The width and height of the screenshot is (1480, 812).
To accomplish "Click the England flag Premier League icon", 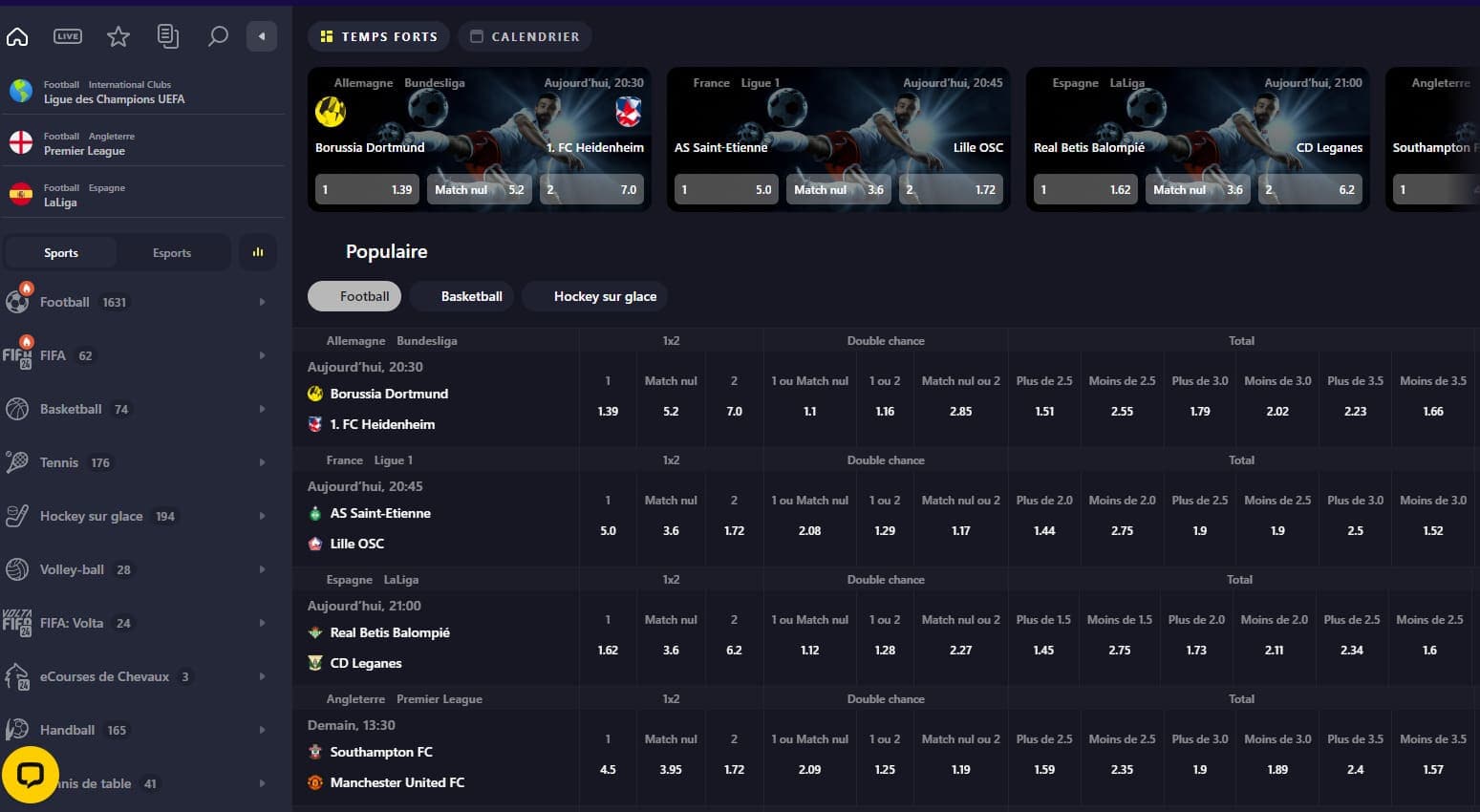I will (x=21, y=142).
